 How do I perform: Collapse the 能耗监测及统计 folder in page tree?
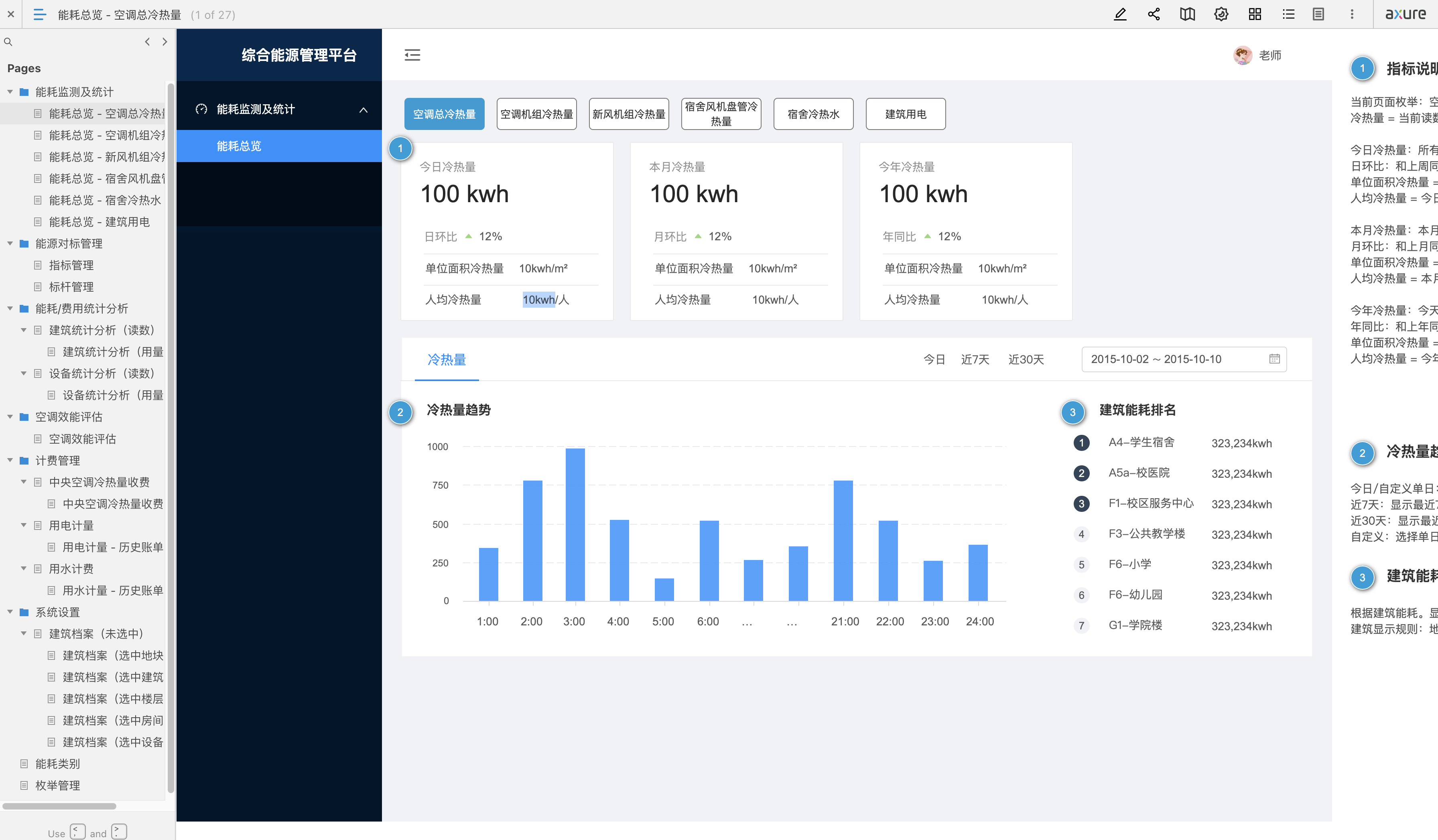(x=10, y=92)
